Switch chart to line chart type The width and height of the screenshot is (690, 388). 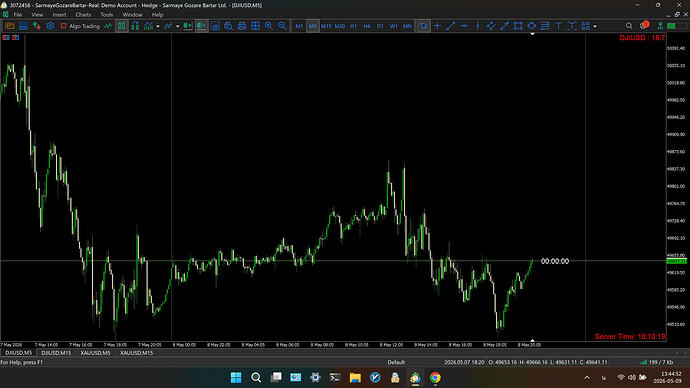(148, 26)
